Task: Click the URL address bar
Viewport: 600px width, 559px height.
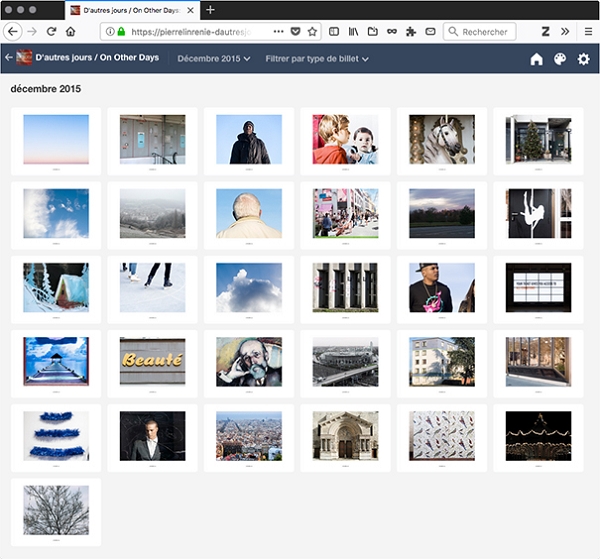Action: pos(190,32)
